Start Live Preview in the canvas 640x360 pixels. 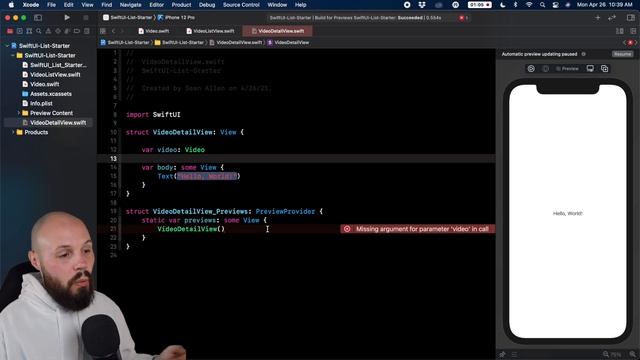tap(531, 69)
